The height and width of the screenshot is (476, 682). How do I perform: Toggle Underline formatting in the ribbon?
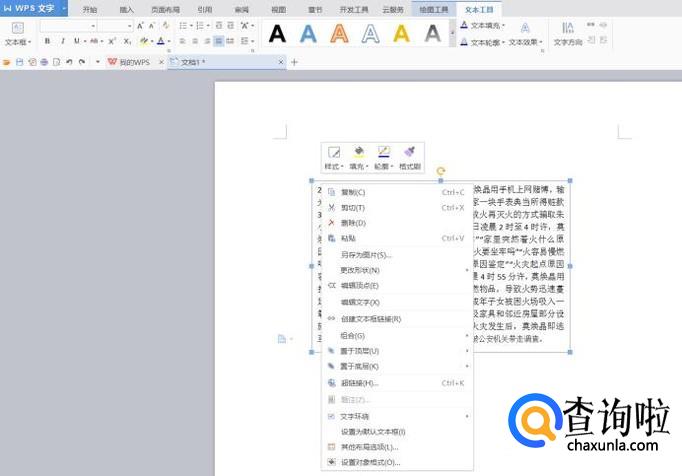(x=77, y=41)
